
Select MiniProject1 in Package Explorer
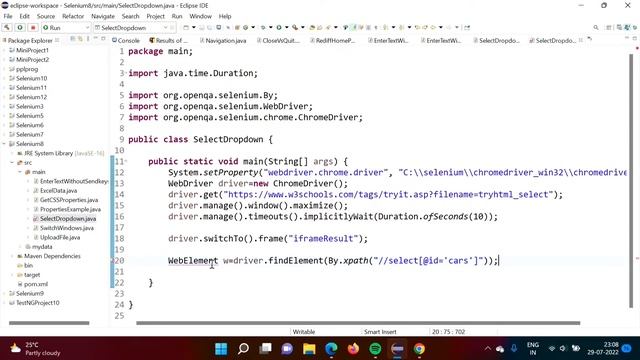(32, 50)
